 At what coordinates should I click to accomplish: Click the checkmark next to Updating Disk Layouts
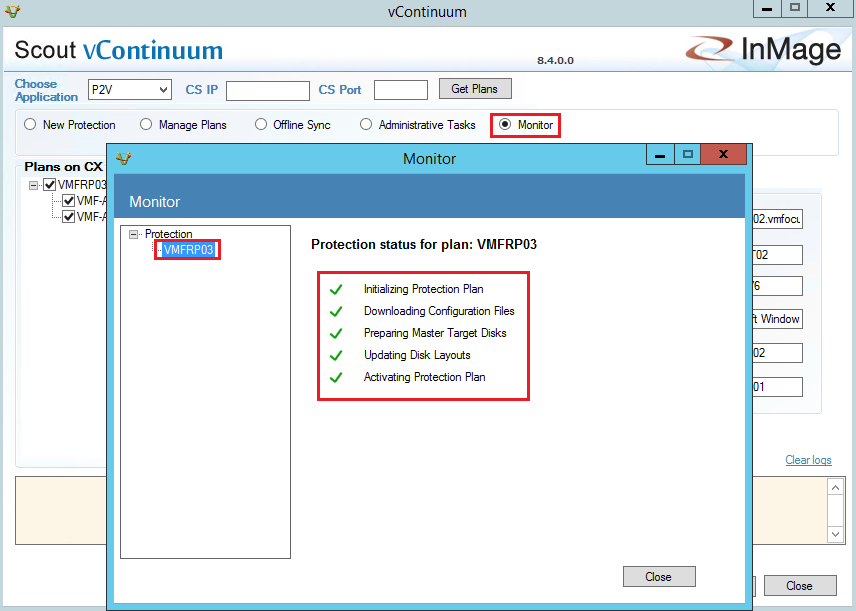tap(336, 355)
